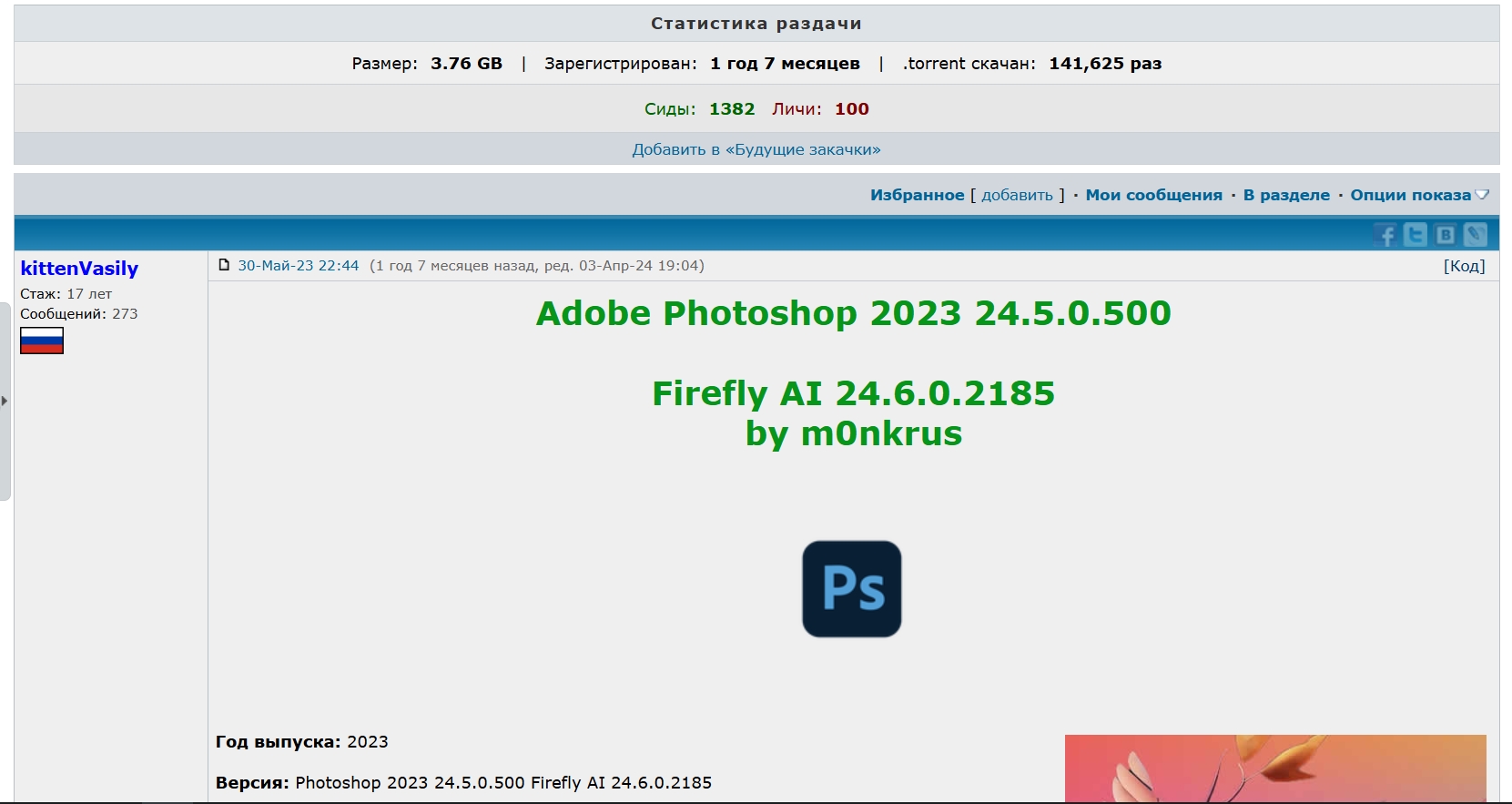The height and width of the screenshot is (804, 1512).
Task: Click the Год выпуска: 2023 line
Action: (x=302, y=742)
